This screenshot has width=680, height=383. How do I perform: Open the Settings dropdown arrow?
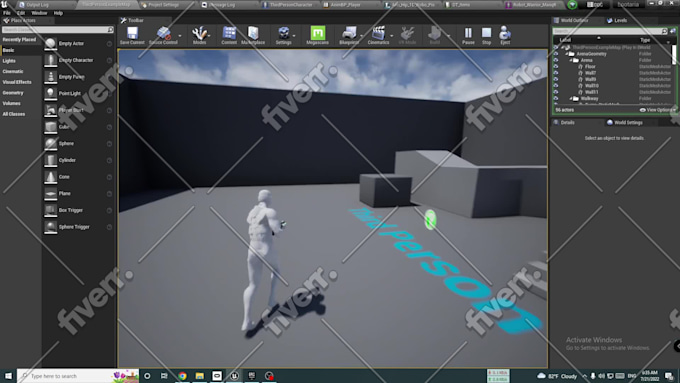tap(294, 36)
